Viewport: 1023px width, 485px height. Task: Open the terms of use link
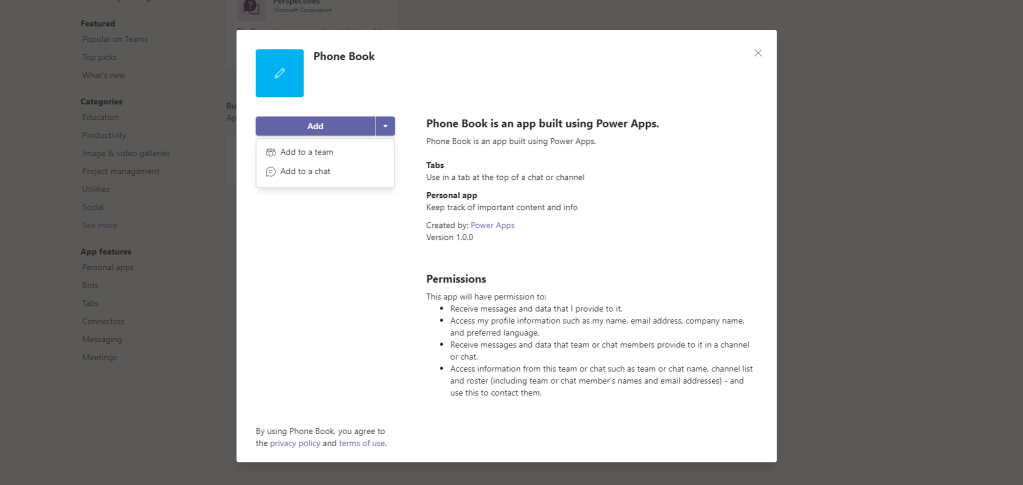pyautogui.click(x=362, y=442)
